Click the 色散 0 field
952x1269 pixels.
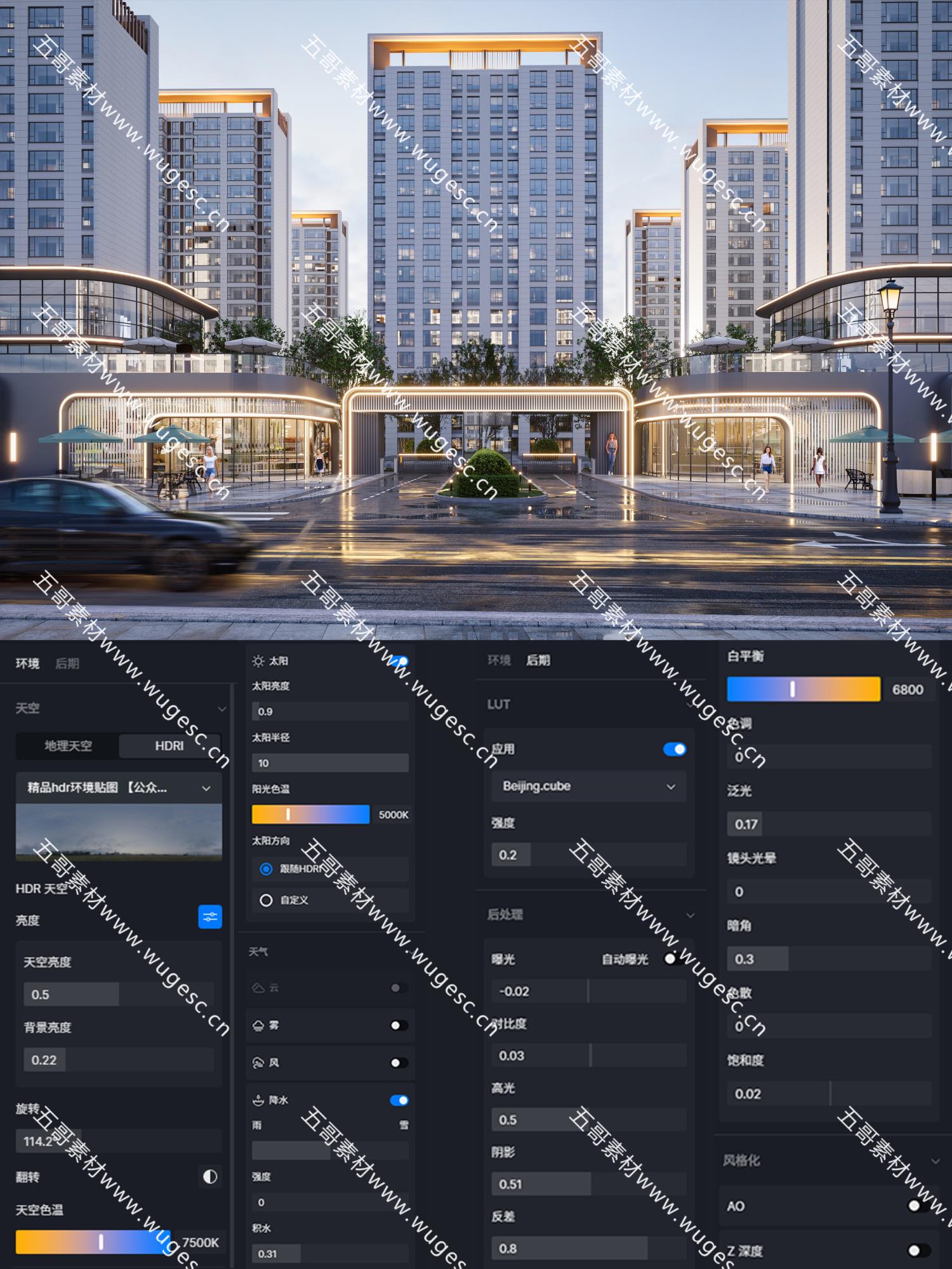(x=830, y=1026)
